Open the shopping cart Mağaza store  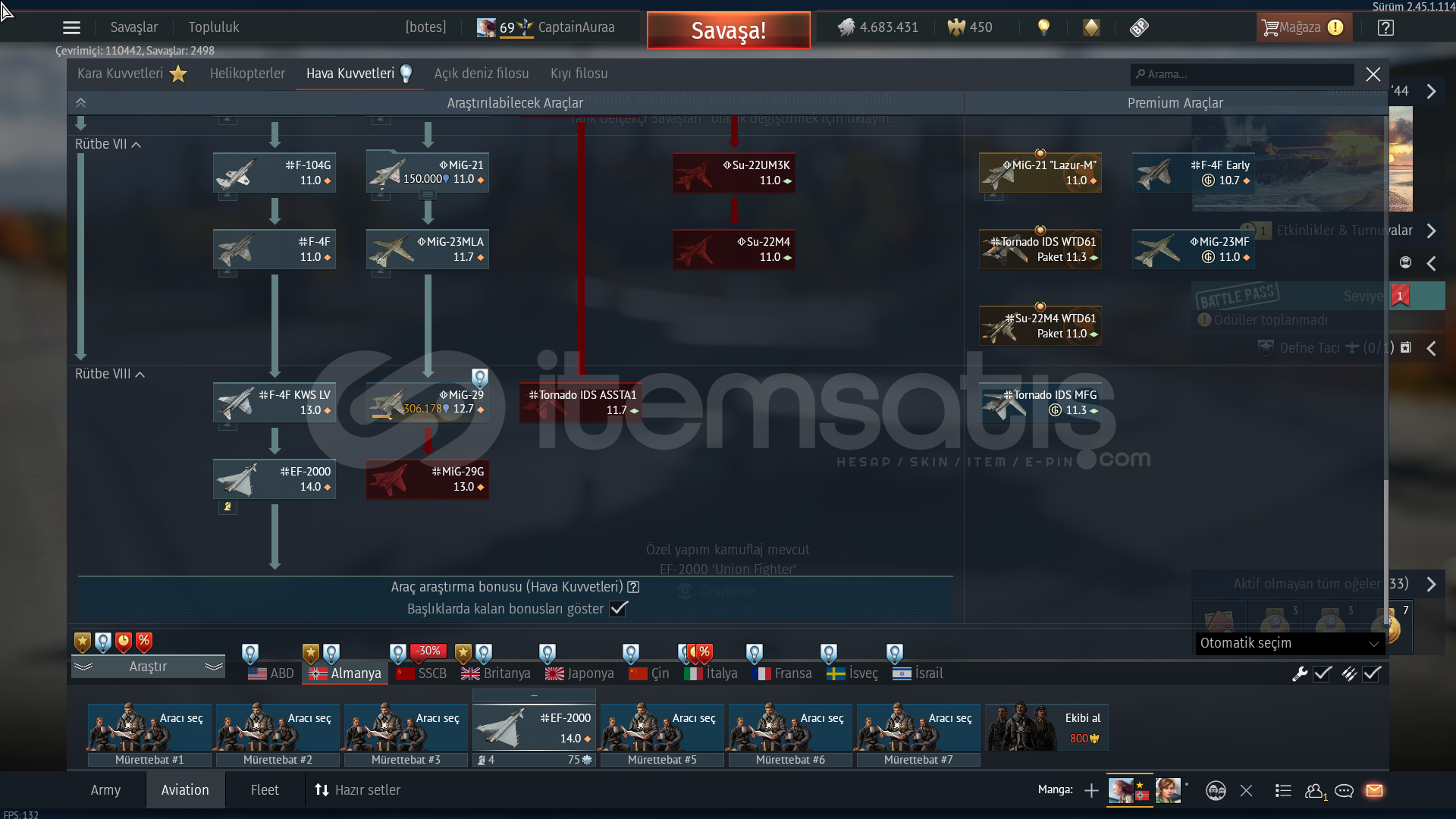tap(1303, 27)
